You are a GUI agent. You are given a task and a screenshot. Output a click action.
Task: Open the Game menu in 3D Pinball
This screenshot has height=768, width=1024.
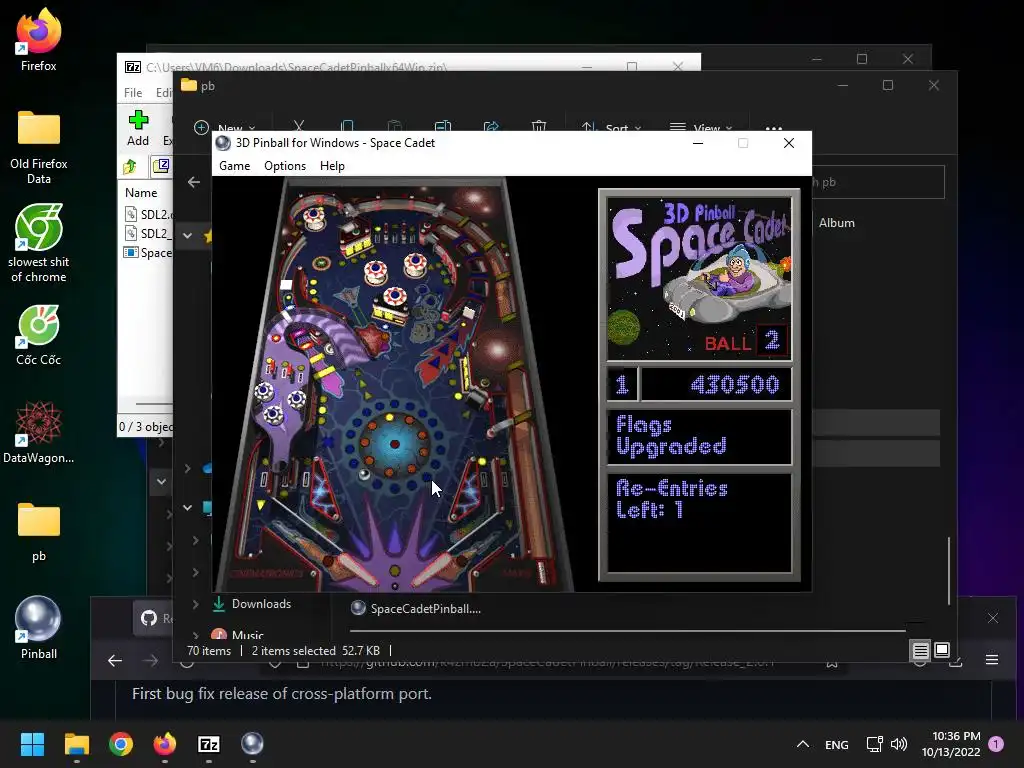[x=234, y=166]
